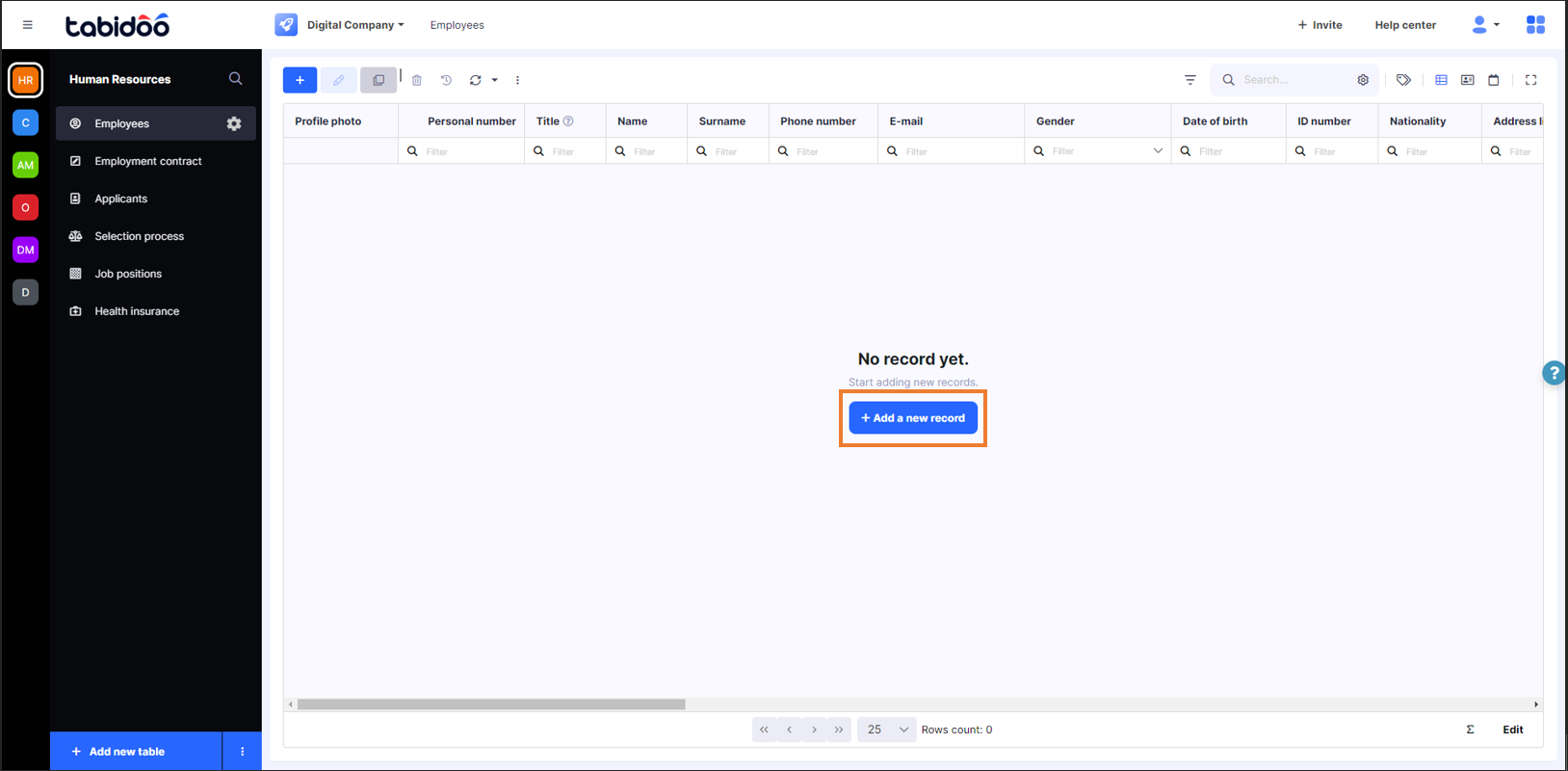Screen dimensions: 1568x771
Task: Focus the Surname filter field
Action: pos(727,151)
